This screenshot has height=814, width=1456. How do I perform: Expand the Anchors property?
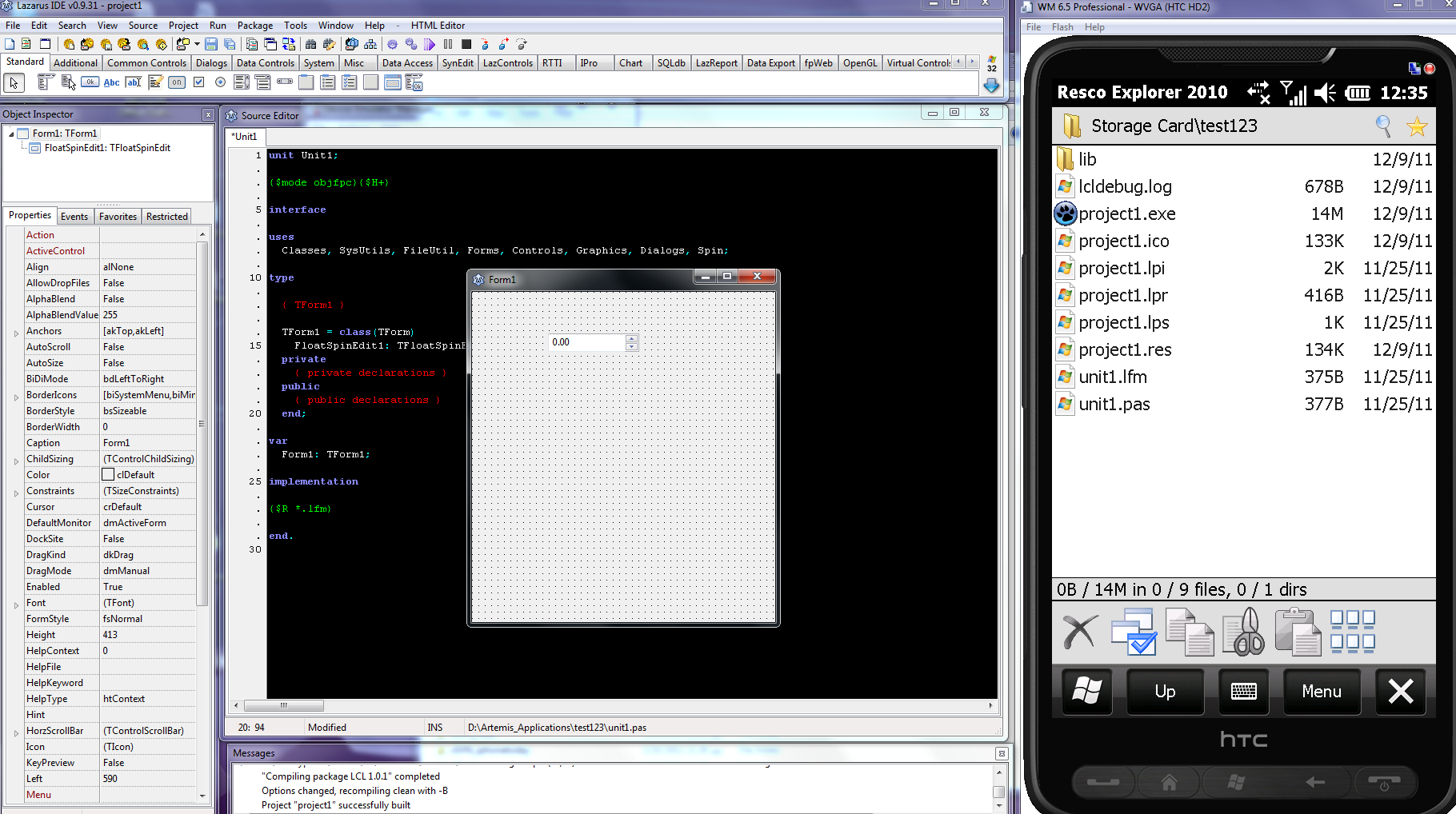tap(16, 333)
